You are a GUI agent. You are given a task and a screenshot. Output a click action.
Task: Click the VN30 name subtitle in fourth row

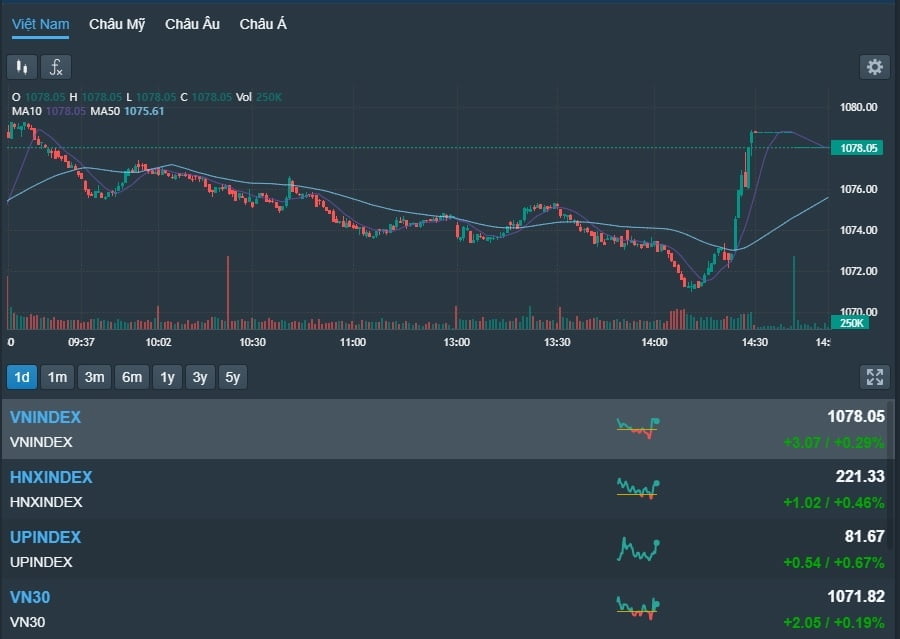pyautogui.click(x=28, y=622)
